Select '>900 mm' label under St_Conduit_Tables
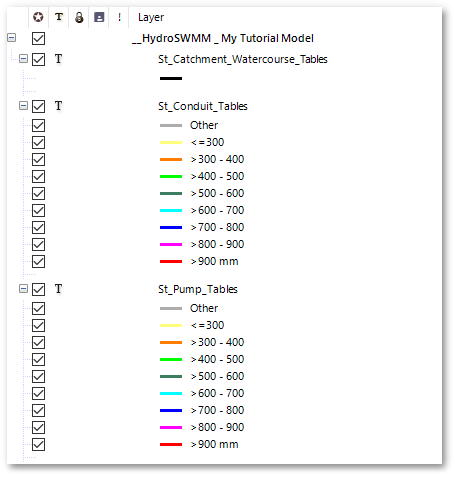This screenshot has width=455, height=477. coord(215,261)
